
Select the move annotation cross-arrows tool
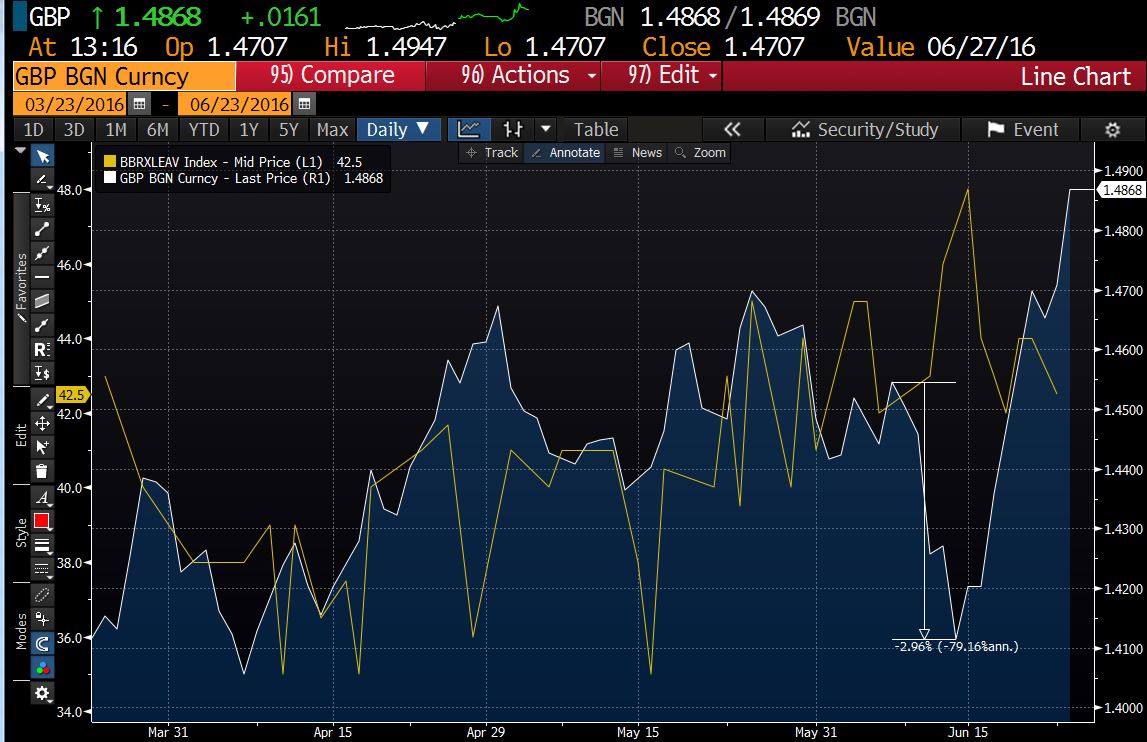tap(42, 424)
